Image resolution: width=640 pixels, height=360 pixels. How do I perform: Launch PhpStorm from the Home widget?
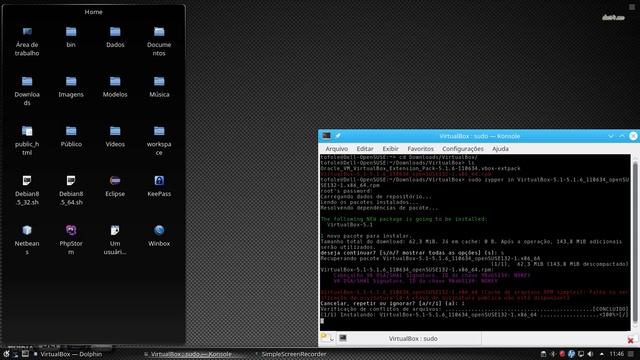point(71,240)
